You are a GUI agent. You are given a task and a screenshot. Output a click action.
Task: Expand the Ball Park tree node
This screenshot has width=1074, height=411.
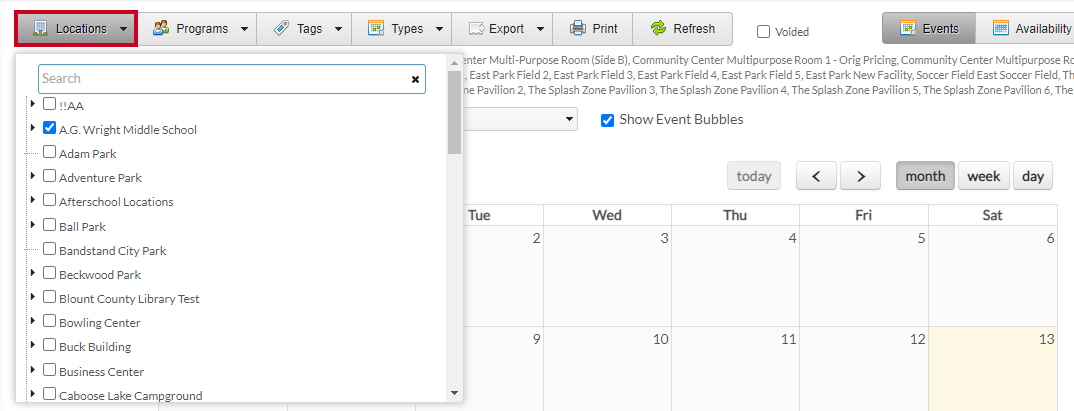pyautogui.click(x=32, y=225)
